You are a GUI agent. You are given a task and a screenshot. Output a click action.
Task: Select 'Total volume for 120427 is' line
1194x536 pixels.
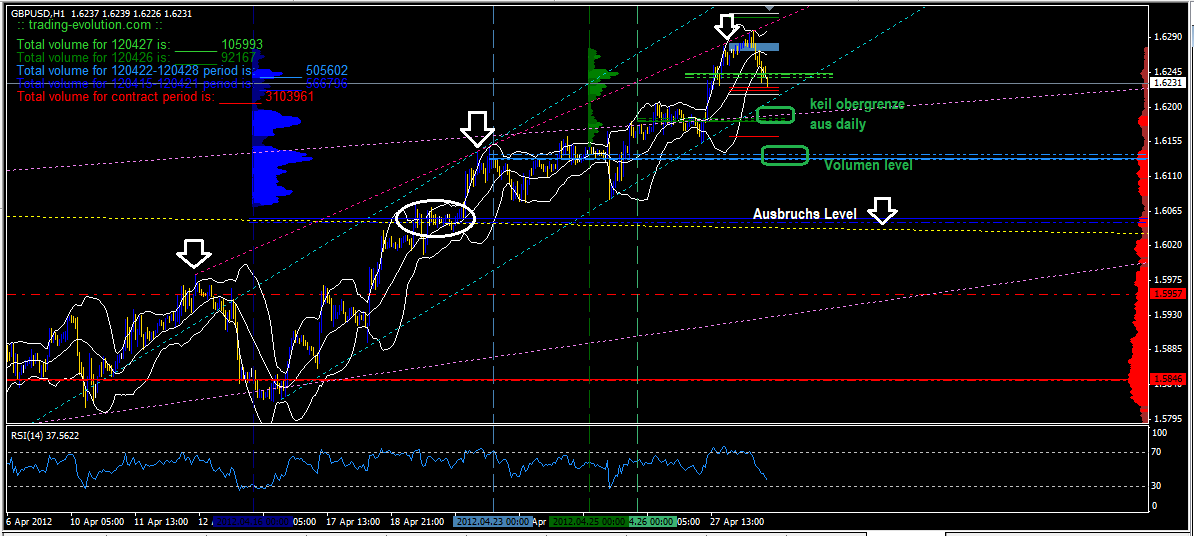tap(139, 45)
